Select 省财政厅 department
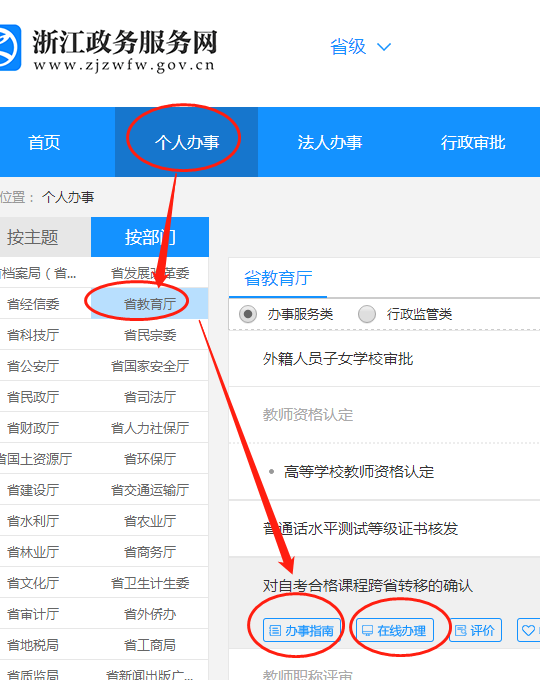The width and height of the screenshot is (540, 680). click(x=33, y=428)
